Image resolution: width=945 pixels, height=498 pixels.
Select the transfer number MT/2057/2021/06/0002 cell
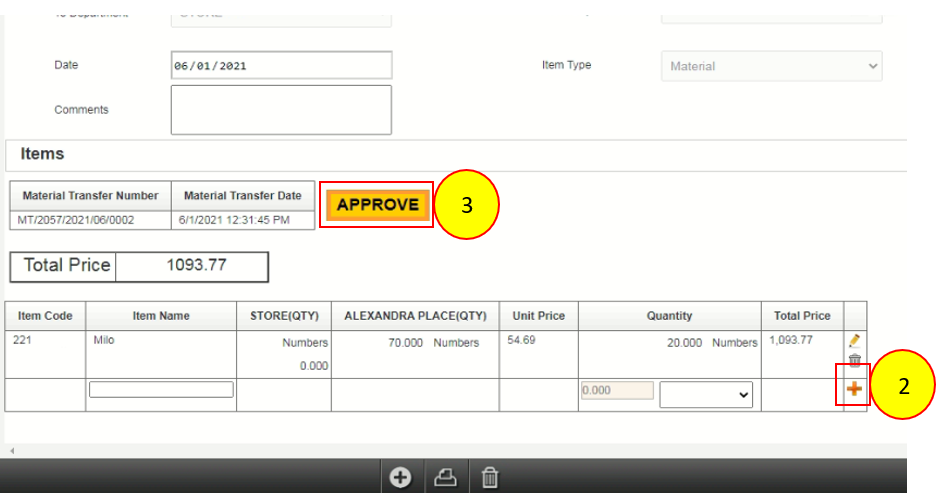[90, 220]
